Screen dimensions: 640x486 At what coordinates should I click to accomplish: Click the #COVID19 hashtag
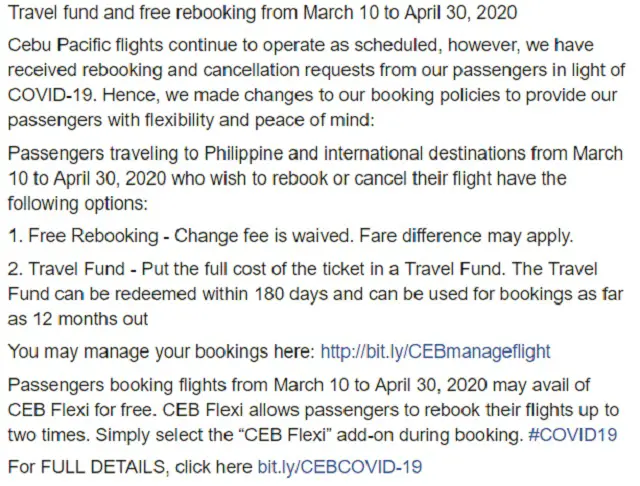pyautogui.click(x=573, y=435)
